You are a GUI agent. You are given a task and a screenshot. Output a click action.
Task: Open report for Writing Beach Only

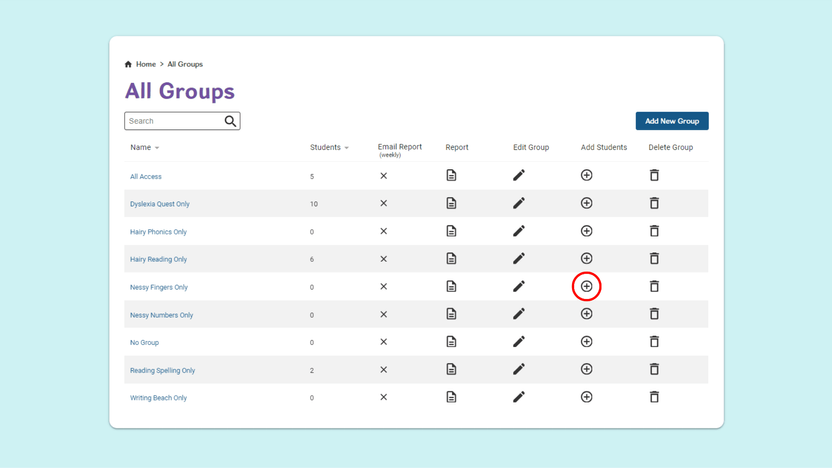click(451, 397)
